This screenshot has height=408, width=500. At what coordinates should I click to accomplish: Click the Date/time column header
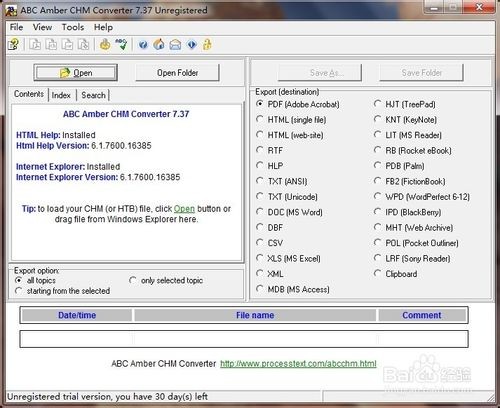77,315
